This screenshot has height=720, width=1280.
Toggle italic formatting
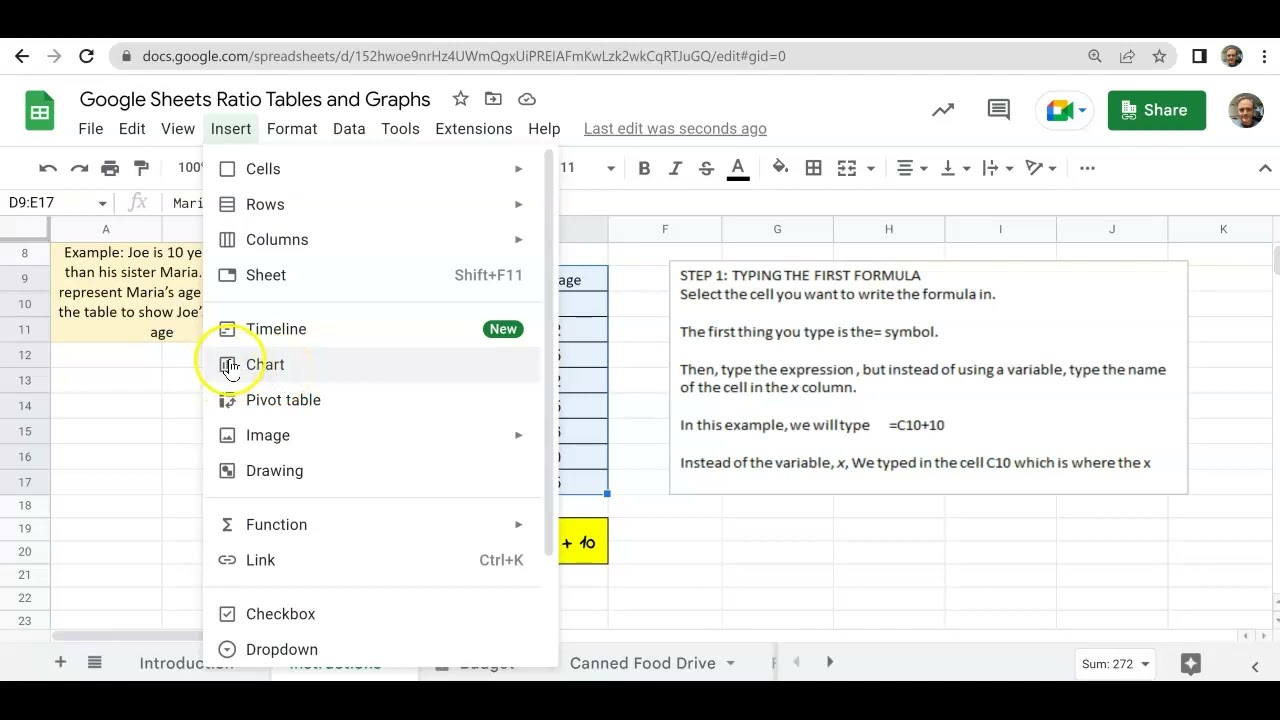point(675,168)
